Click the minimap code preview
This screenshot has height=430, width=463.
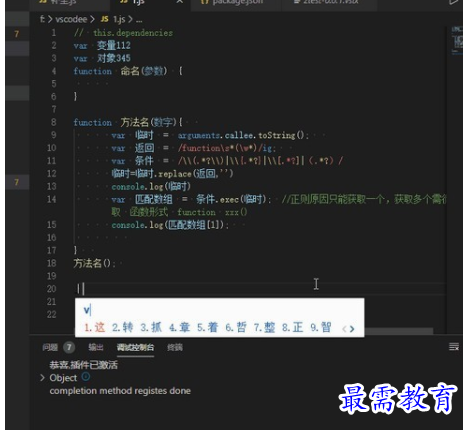tap(457, 40)
